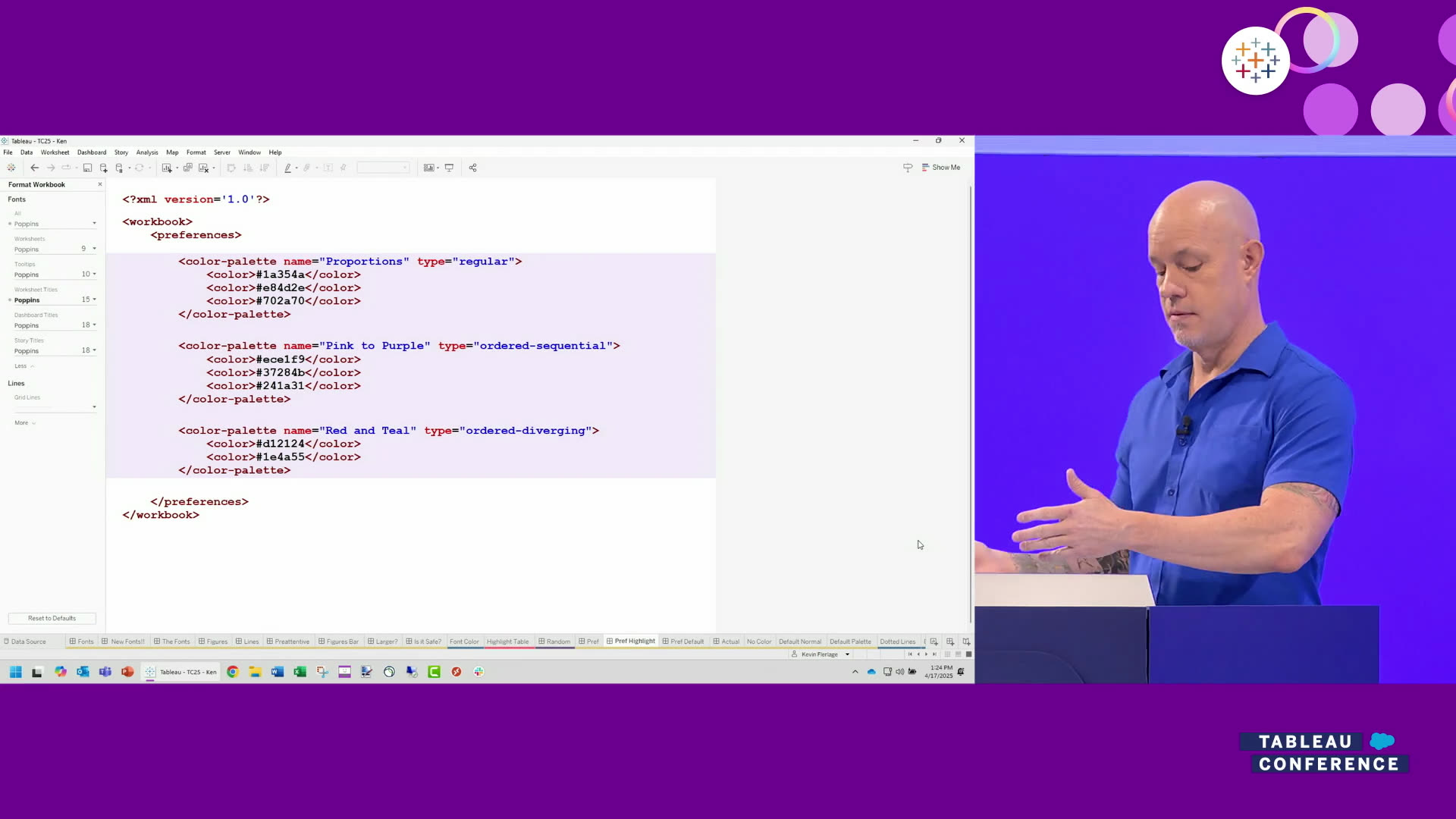Click the Save workbook icon
The height and width of the screenshot is (819, 1456).
tap(87, 168)
